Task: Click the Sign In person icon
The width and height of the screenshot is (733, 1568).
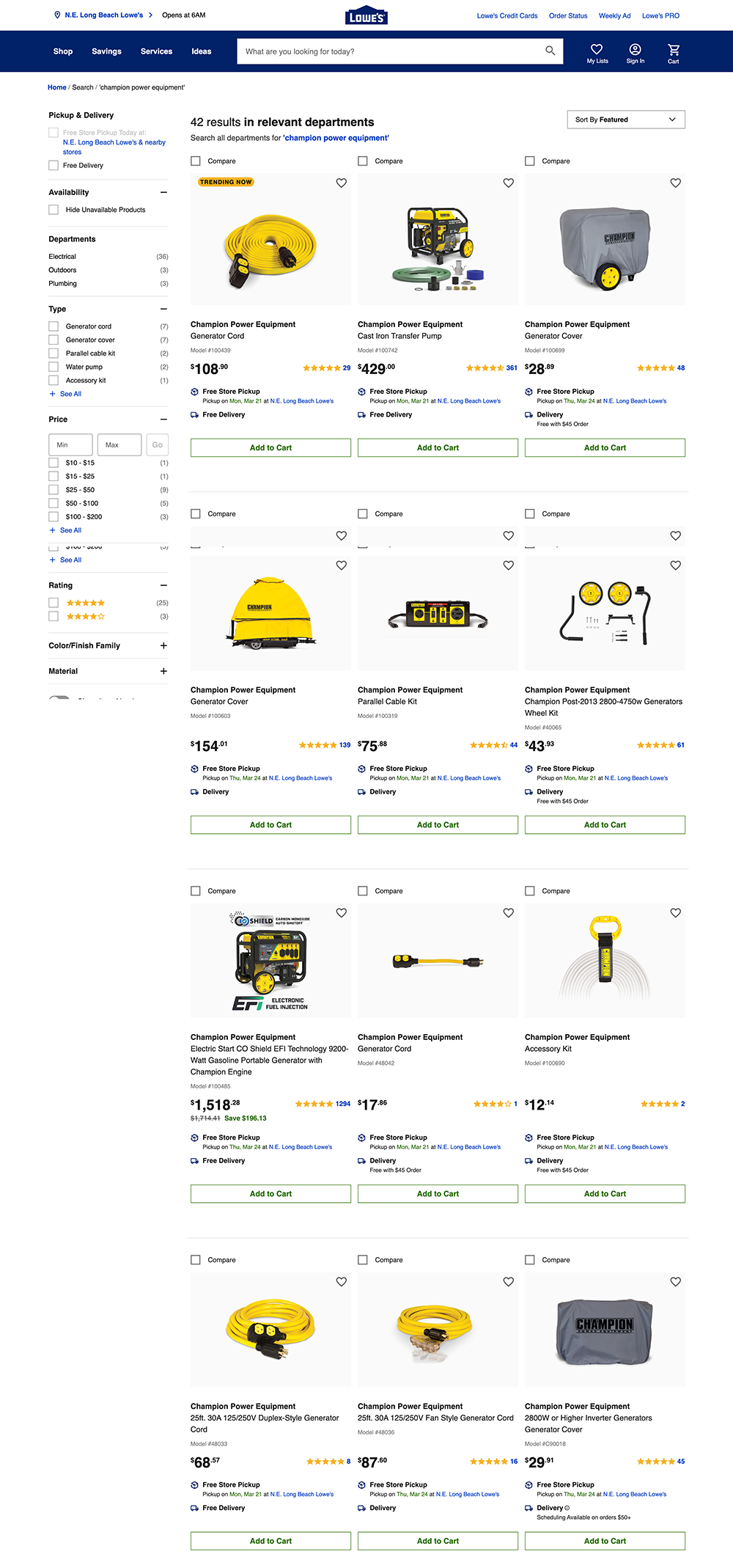Action: tap(635, 49)
